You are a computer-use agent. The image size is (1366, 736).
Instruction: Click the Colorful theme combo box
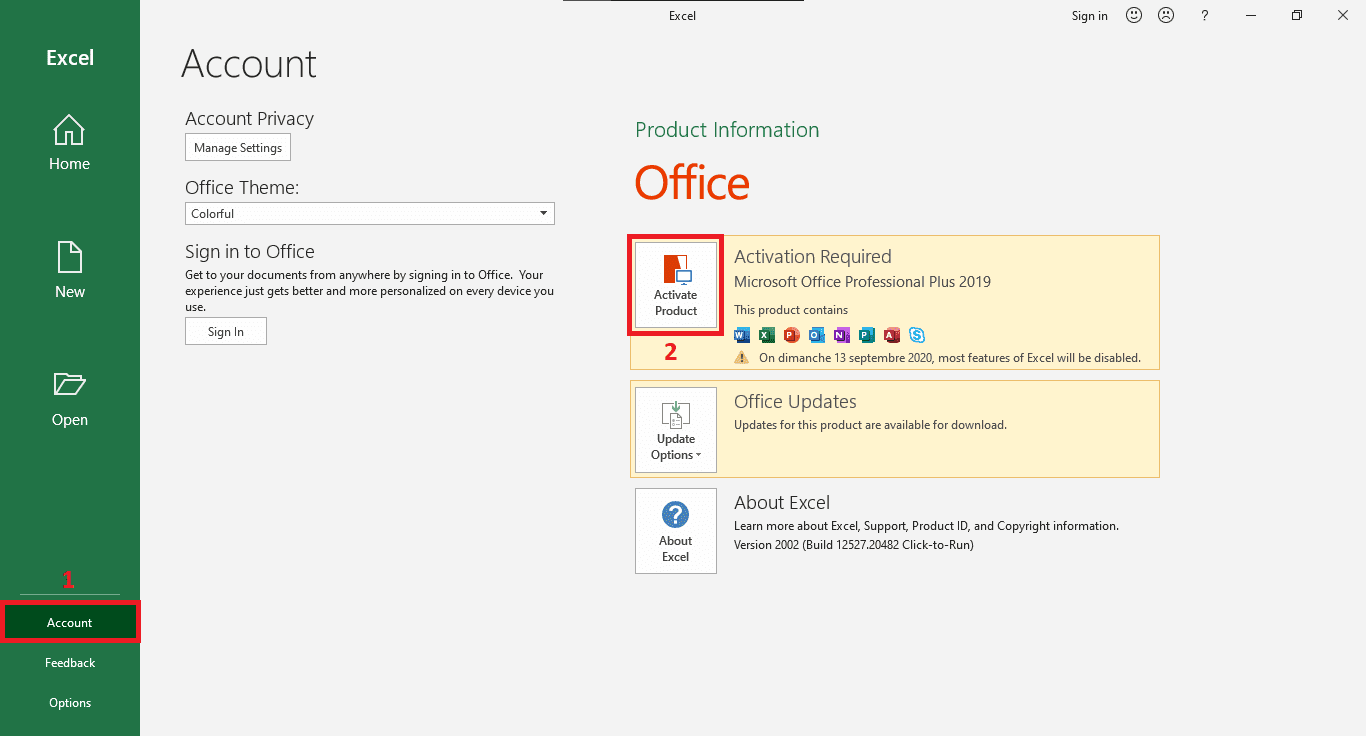(360, 213)
